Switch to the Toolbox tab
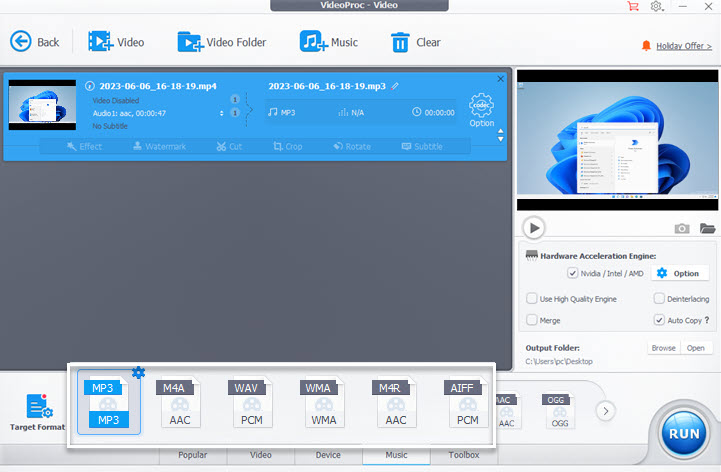Image resolution: width=721 pixels, height=472 pixels. [464, 455]
